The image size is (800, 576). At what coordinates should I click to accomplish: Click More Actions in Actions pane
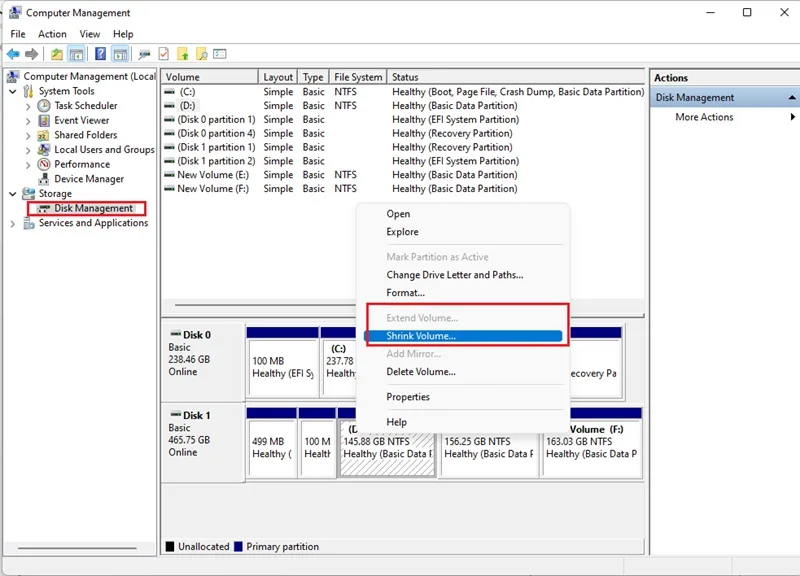704,117
